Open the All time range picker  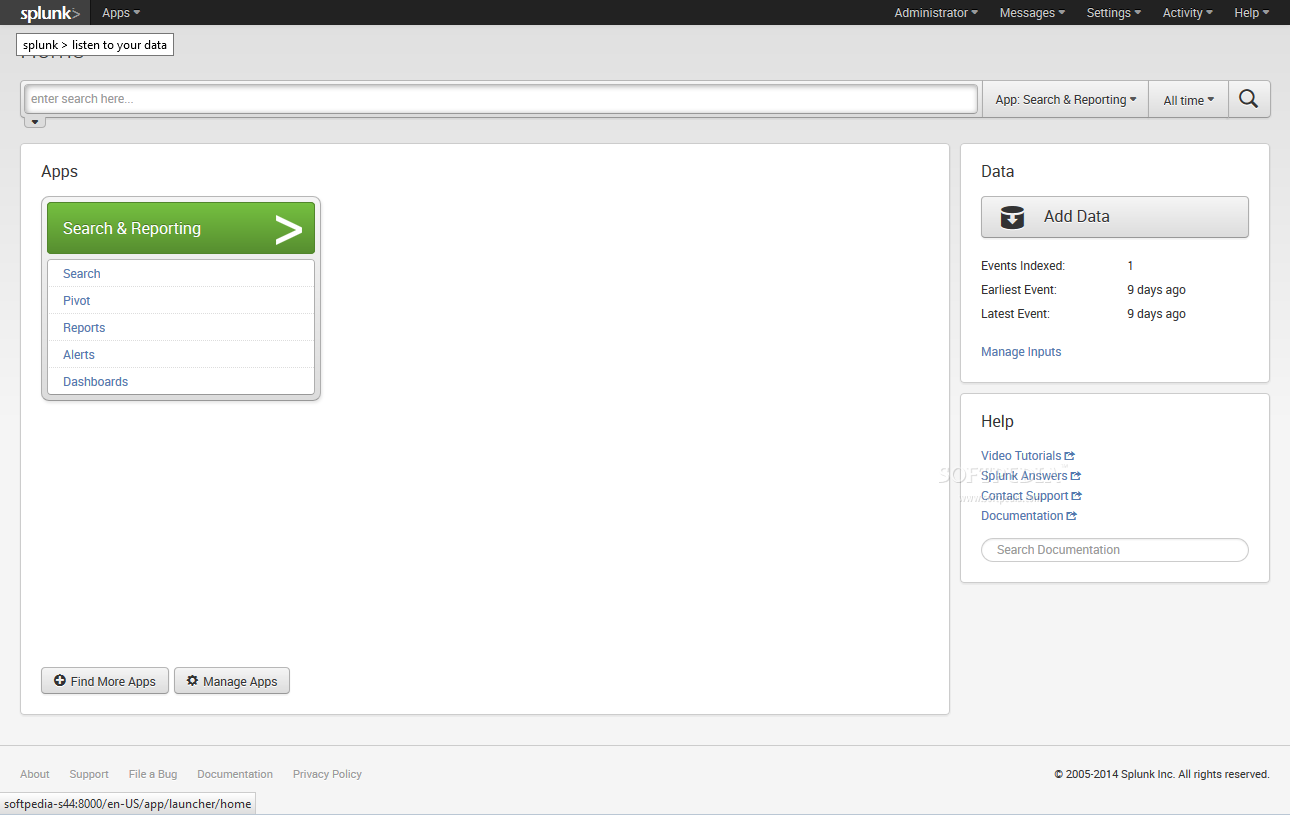1188,100
